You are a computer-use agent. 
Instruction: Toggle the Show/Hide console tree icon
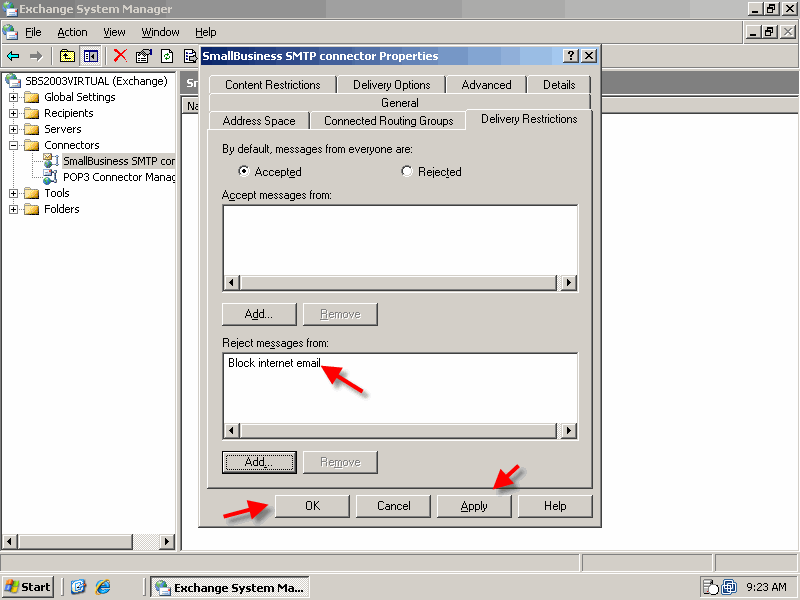pyautogui.click(x=91, y=56)
